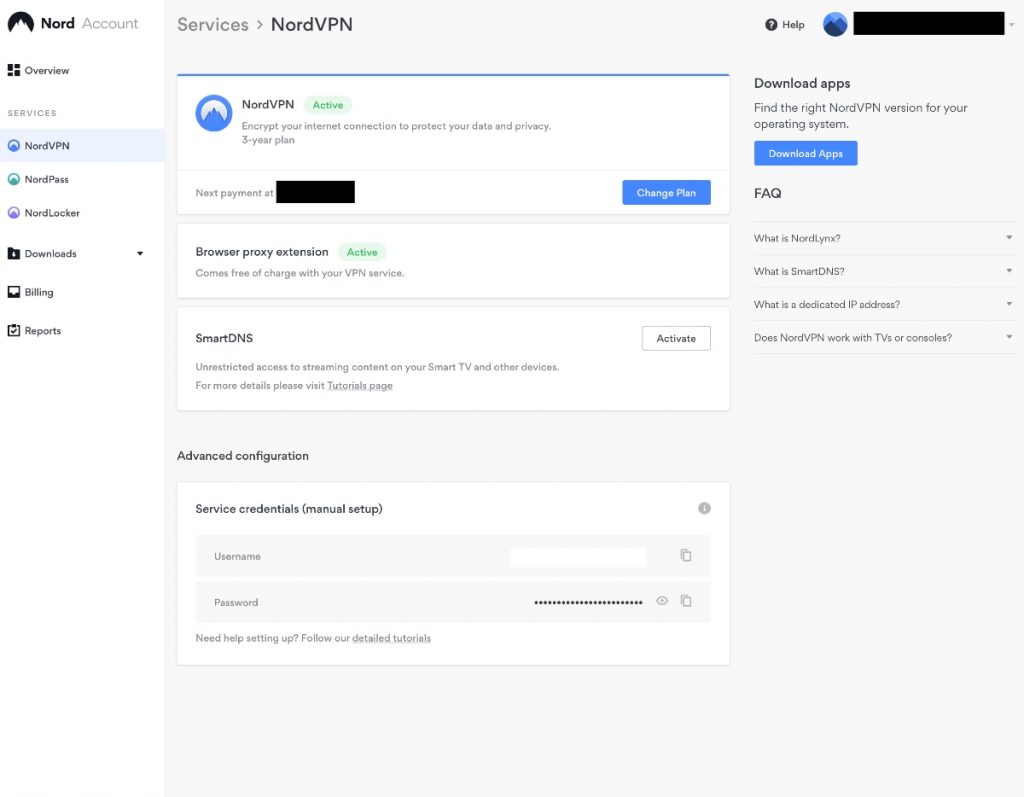Click the Download Apps button

pyautogui.click(x=805, y=153)
